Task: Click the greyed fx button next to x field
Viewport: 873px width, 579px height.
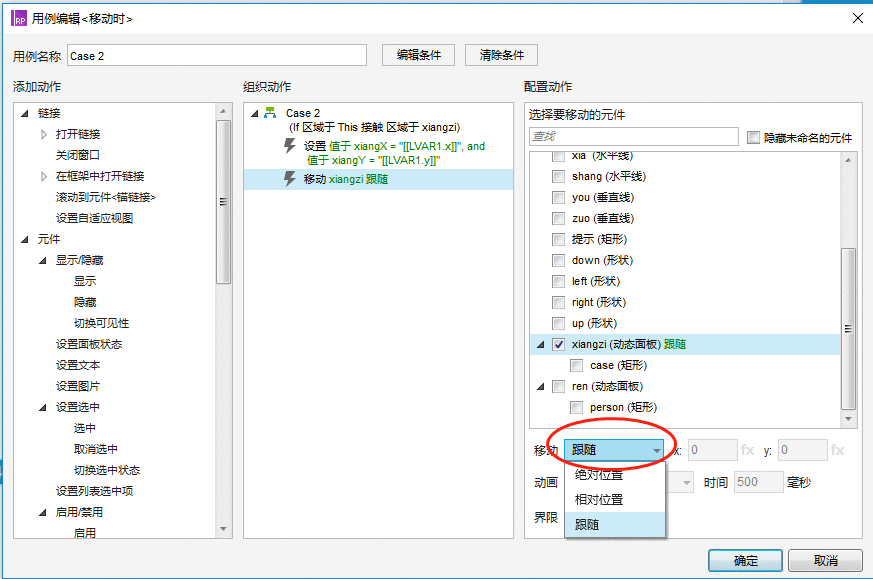Action: [748, 450]
